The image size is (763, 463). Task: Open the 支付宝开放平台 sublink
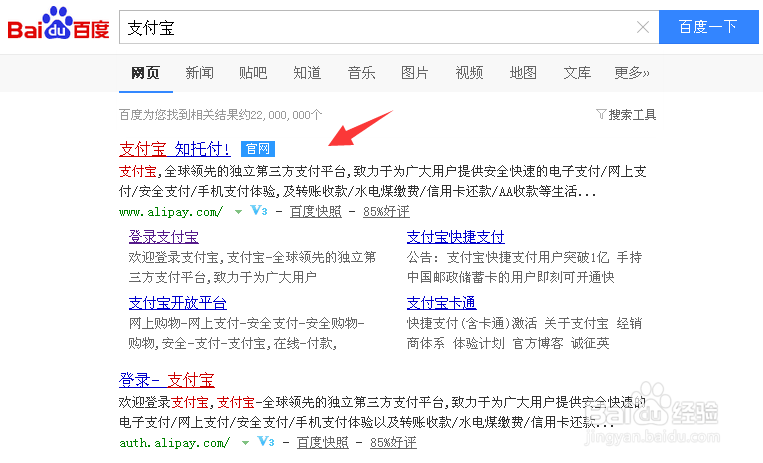(178, 303)
